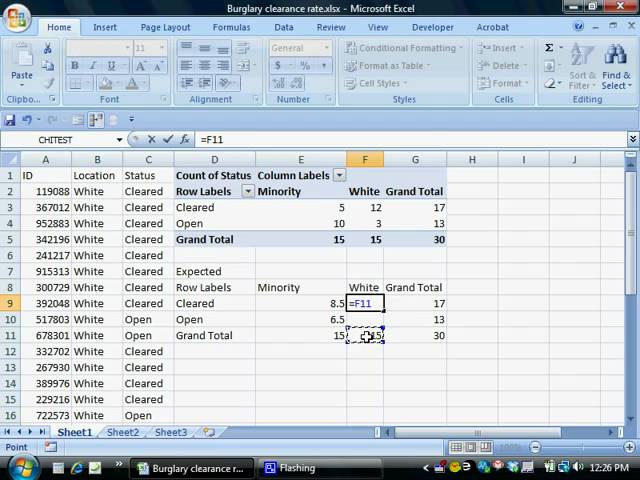The height and width of the screenshot is (480, 640).
Task: Click the Borders icon
Action: (76, 84)
